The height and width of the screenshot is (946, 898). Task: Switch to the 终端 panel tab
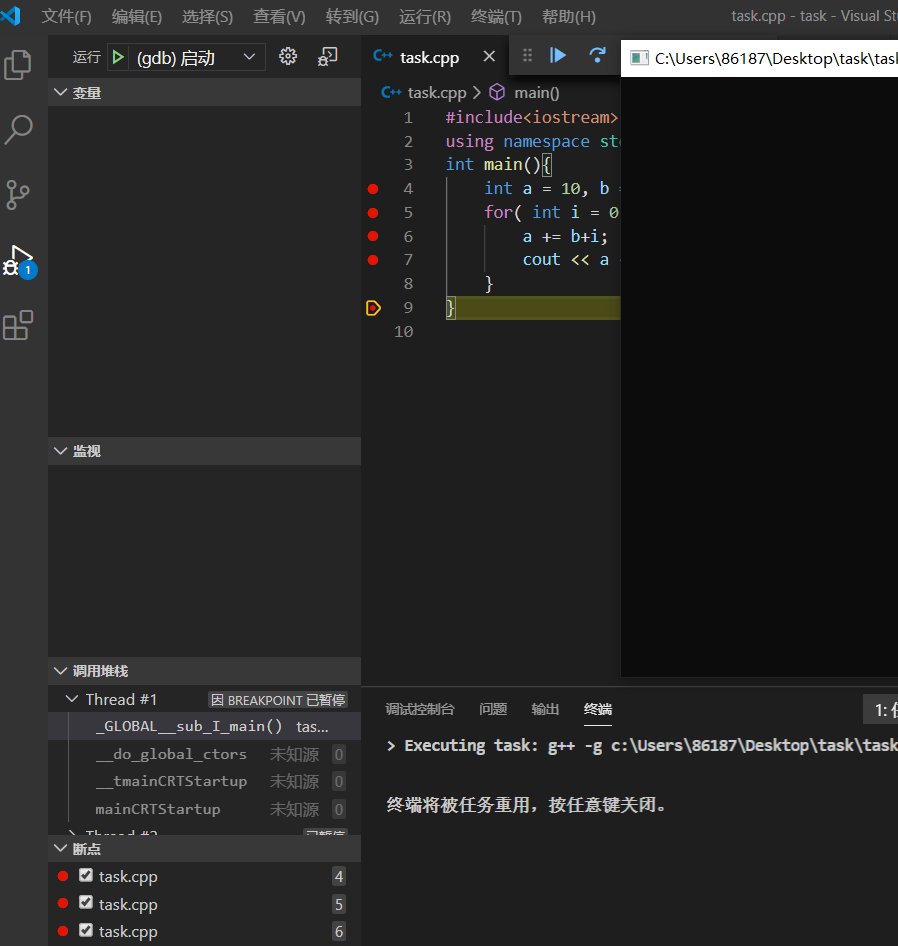598,709
